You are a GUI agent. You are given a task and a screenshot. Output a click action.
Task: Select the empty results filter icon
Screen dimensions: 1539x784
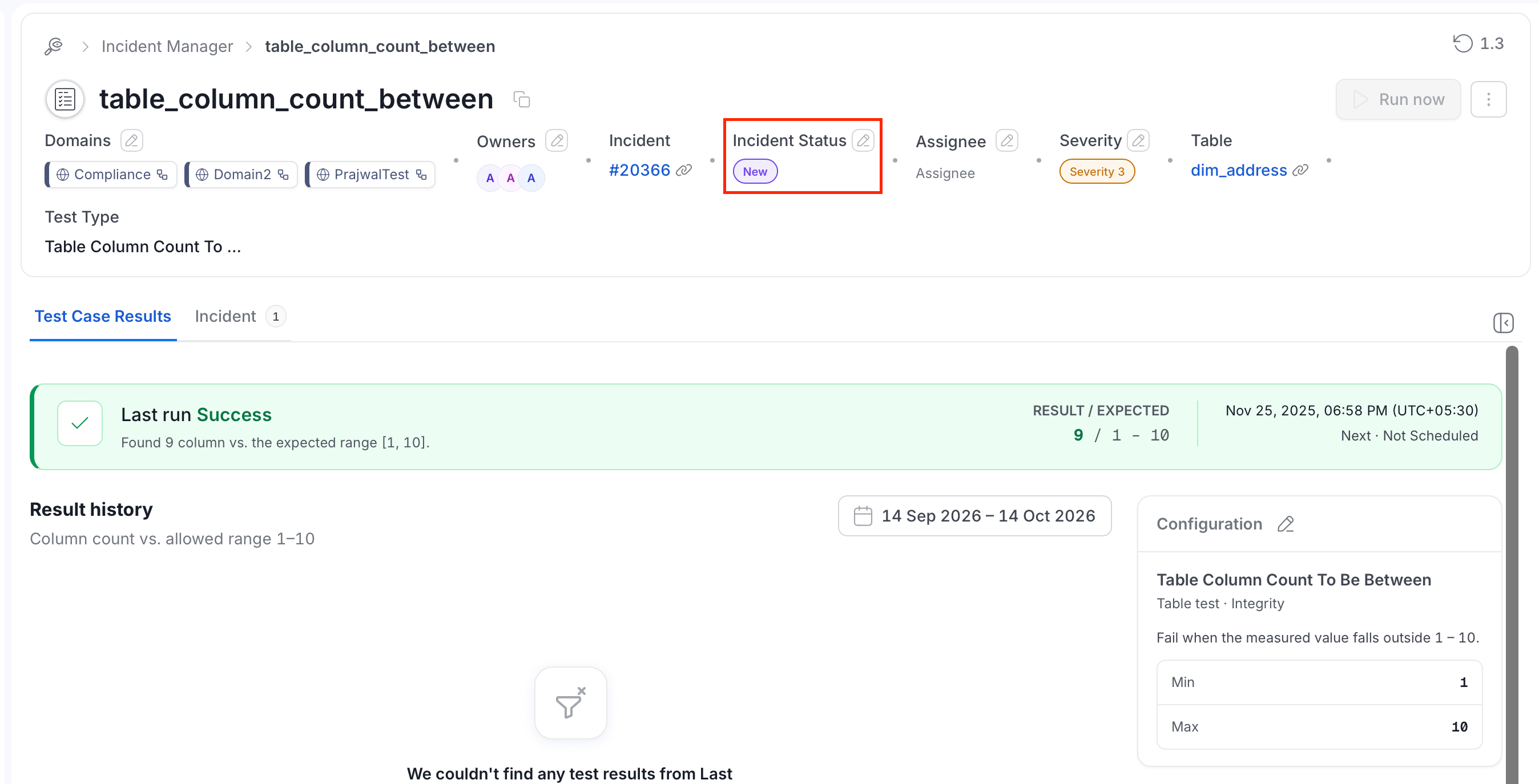[x=570, y=703]
